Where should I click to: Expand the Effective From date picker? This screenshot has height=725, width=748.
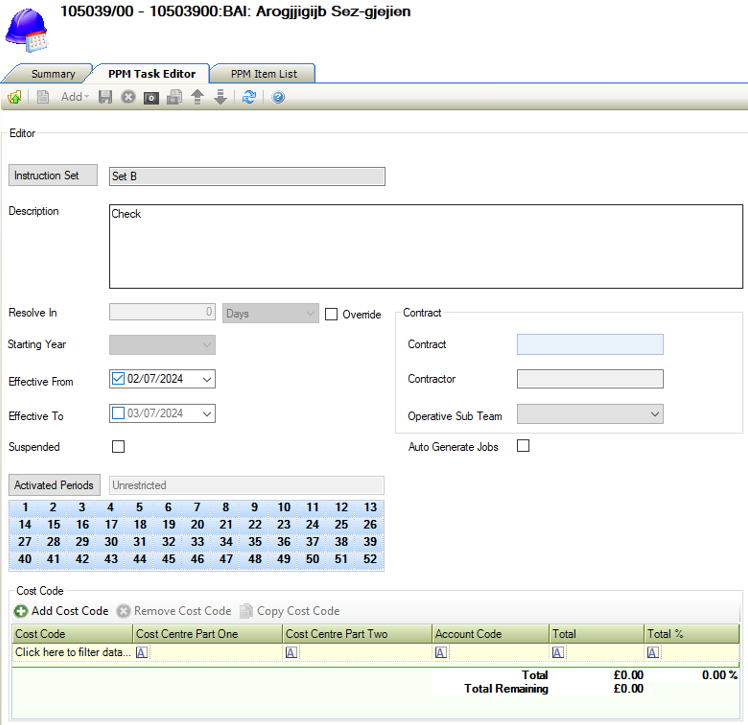(x=206, y=379)
